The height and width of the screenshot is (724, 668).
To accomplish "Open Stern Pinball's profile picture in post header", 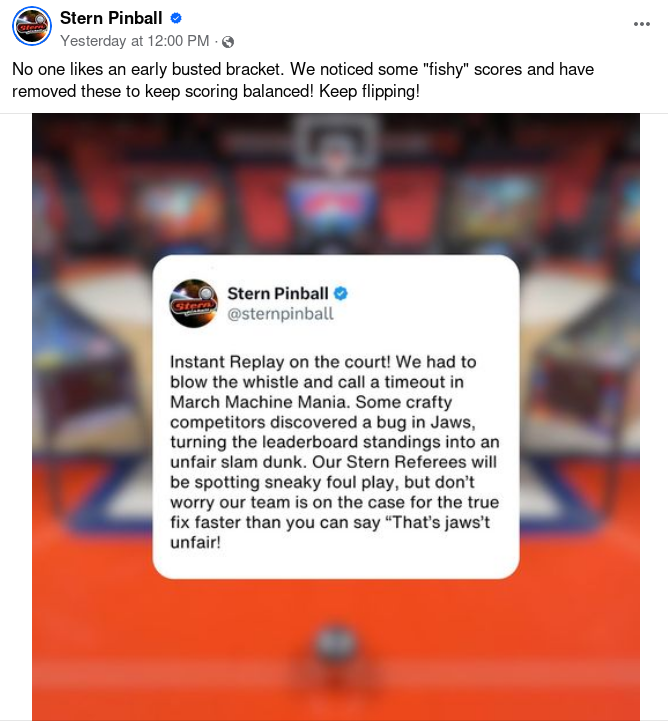I will (31, 26).
